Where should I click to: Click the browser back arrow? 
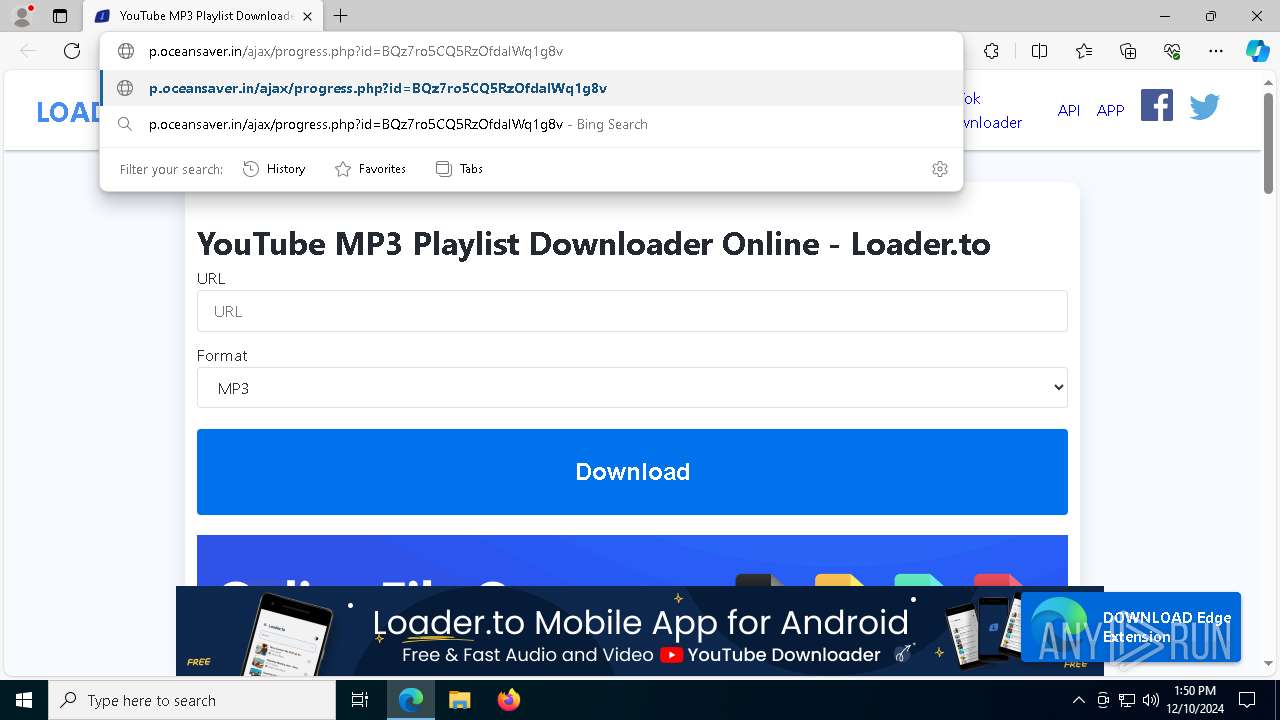point(28,51)
